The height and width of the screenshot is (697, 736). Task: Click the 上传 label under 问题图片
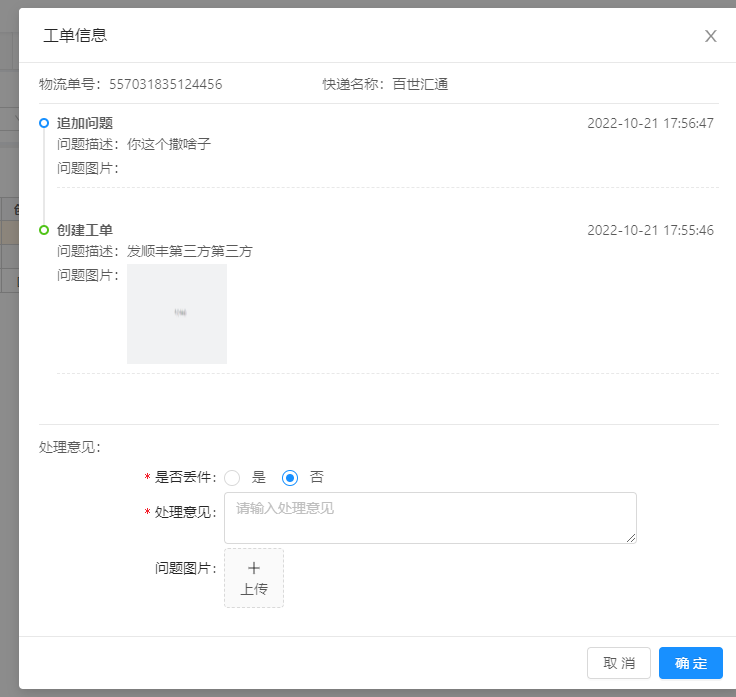[254, 589]
